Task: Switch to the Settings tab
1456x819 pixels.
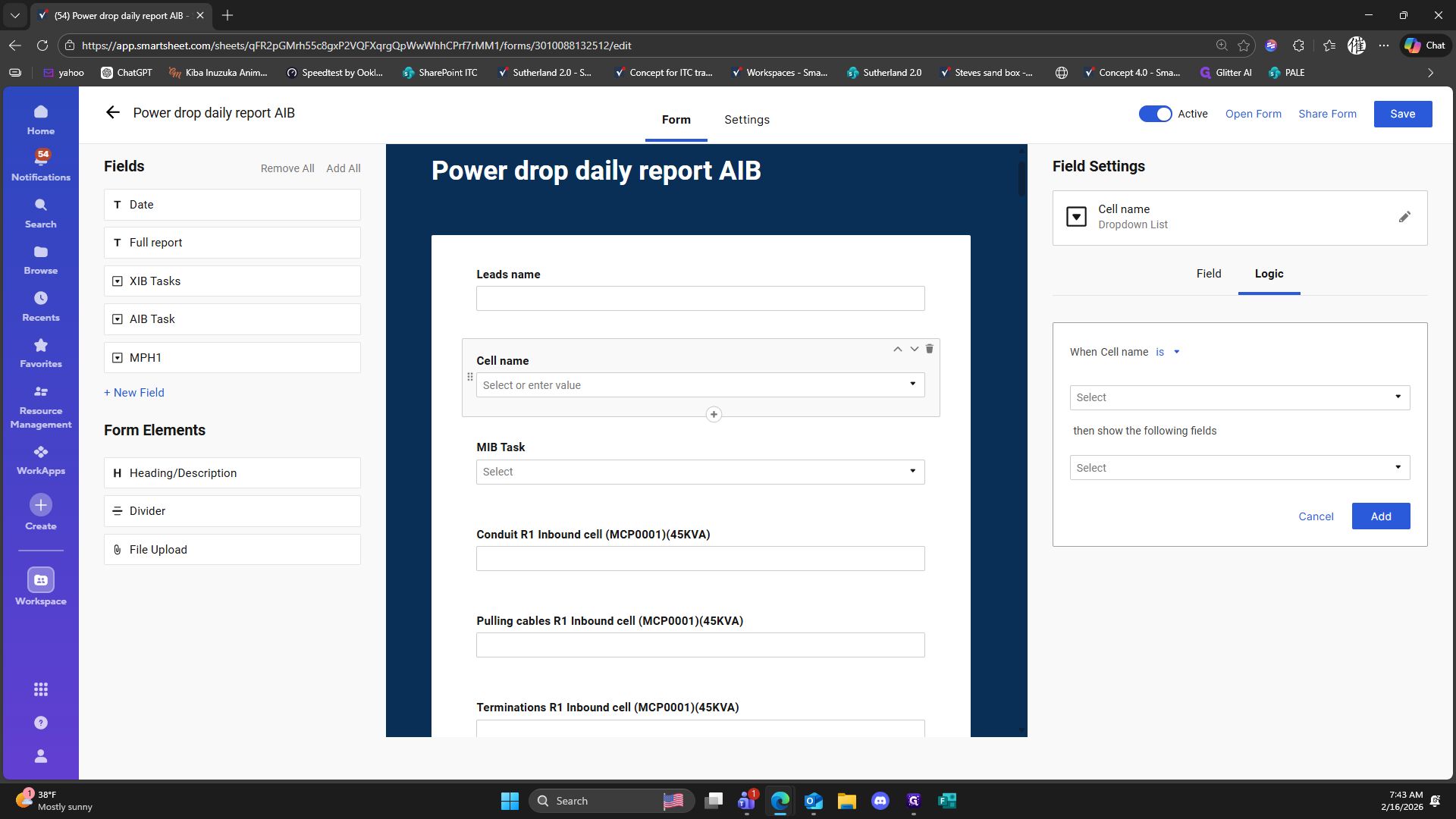Action: tap(746, 120)
